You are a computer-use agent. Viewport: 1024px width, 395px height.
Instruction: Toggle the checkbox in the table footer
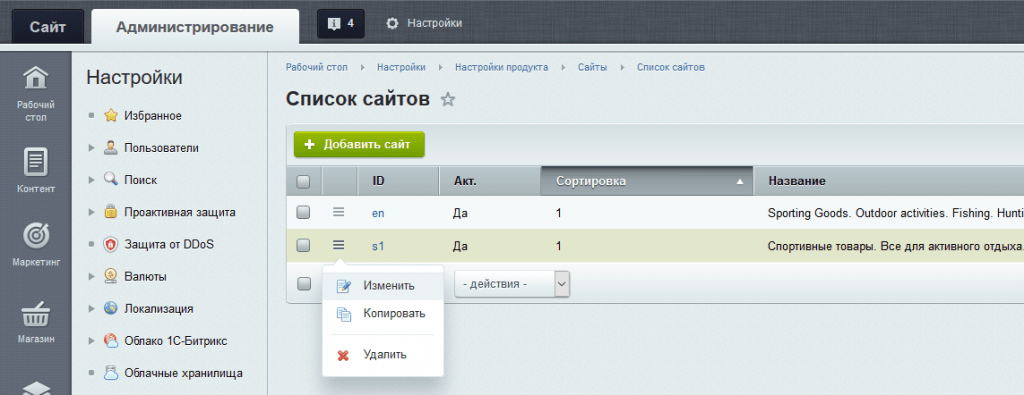(304, 283)
